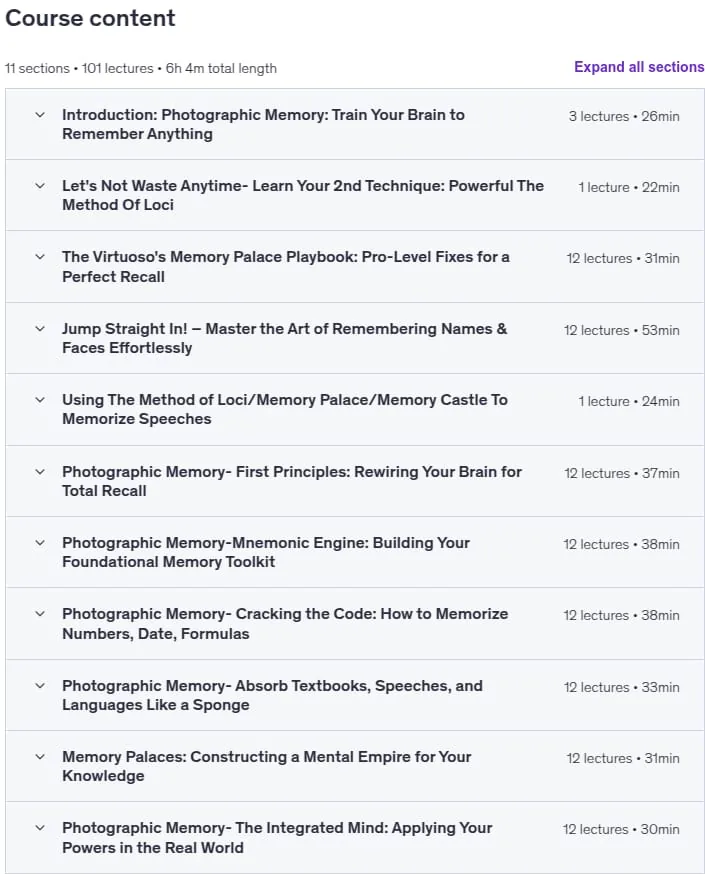Expand chevron for Introduction: Photographic Memory section
705x874 pixels.
(x=40, y=115)
